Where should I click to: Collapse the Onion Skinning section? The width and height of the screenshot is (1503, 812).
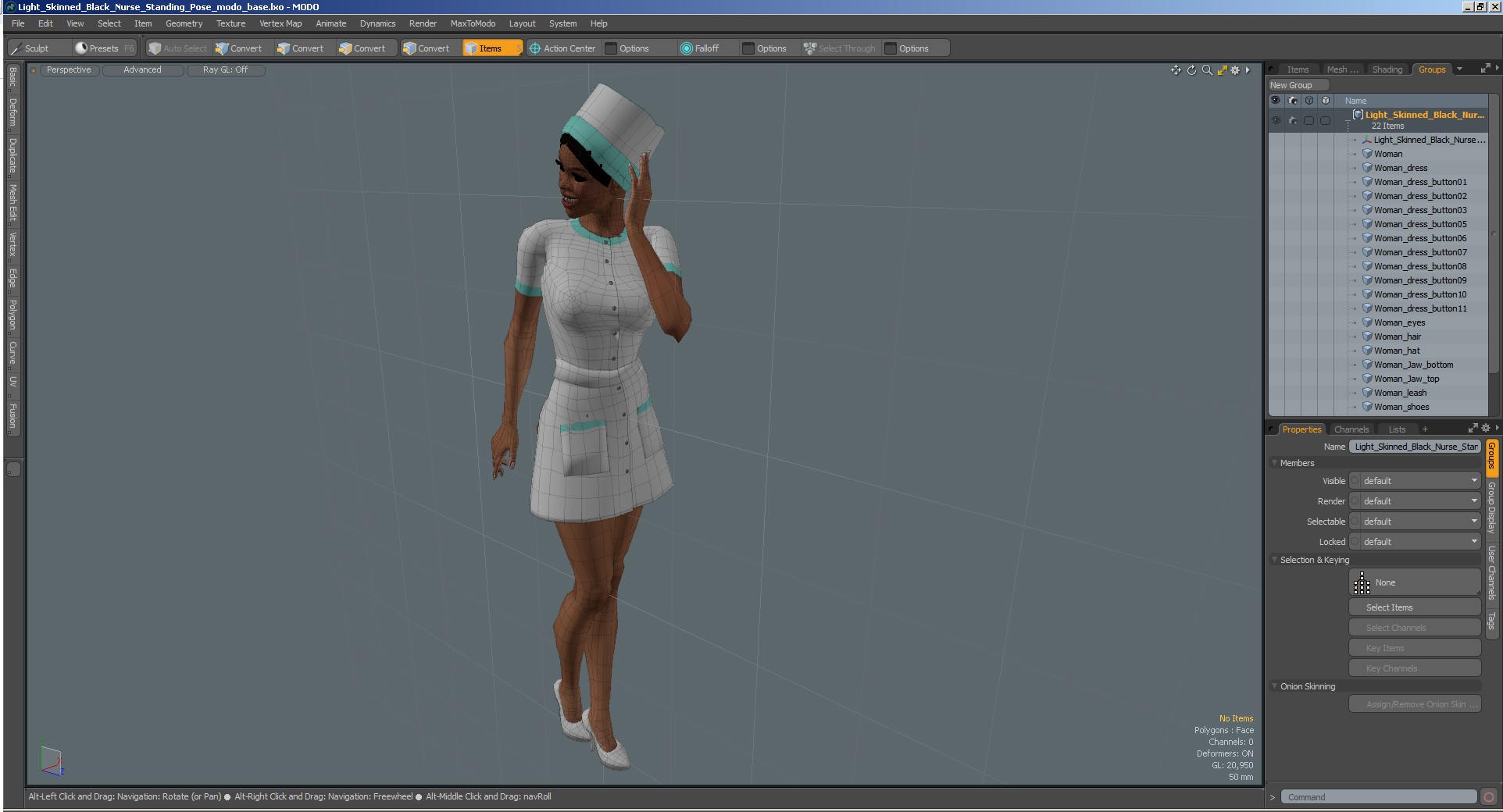[1275, 686]
